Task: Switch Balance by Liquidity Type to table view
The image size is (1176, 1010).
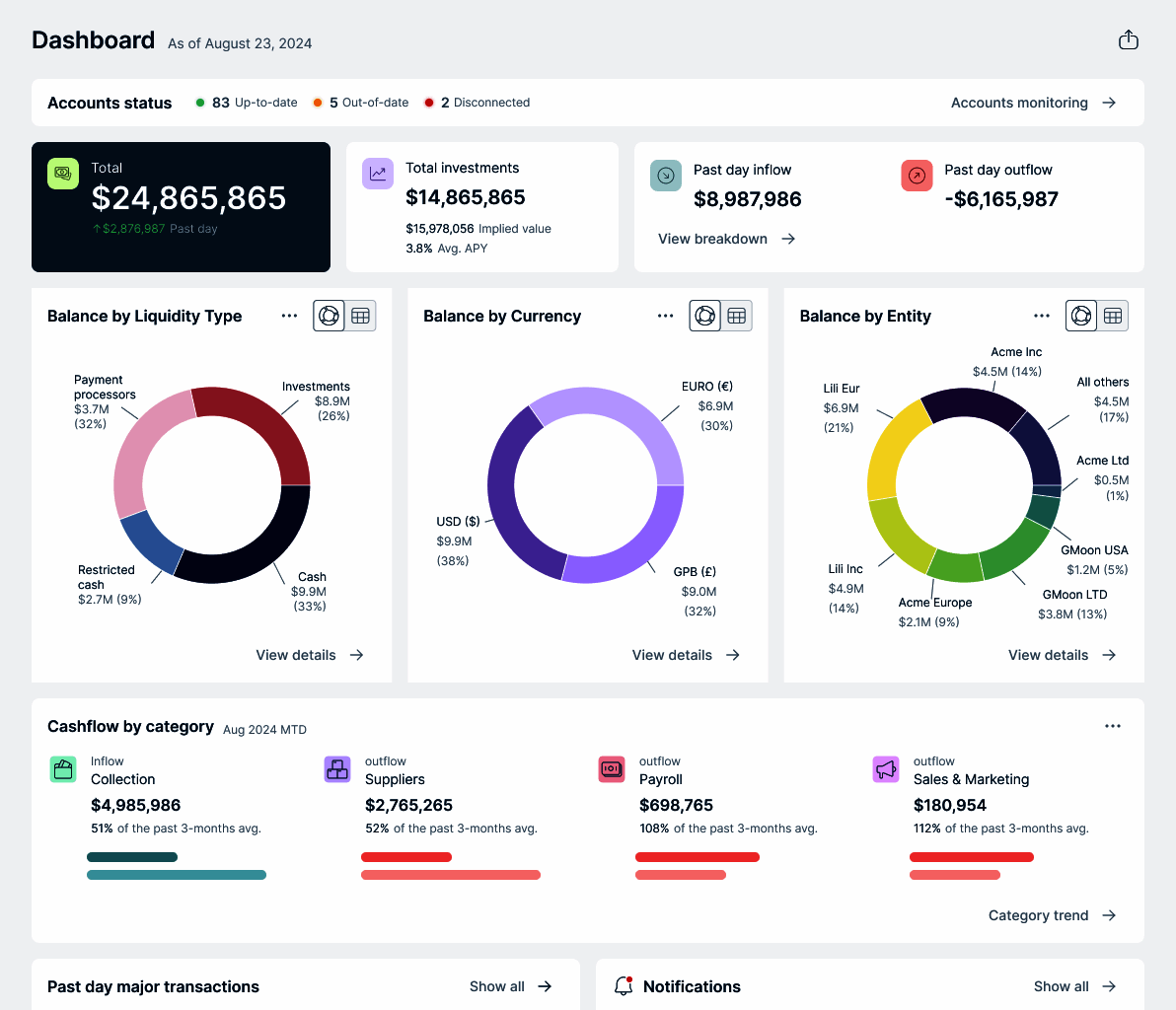Action: pos(361,316)
